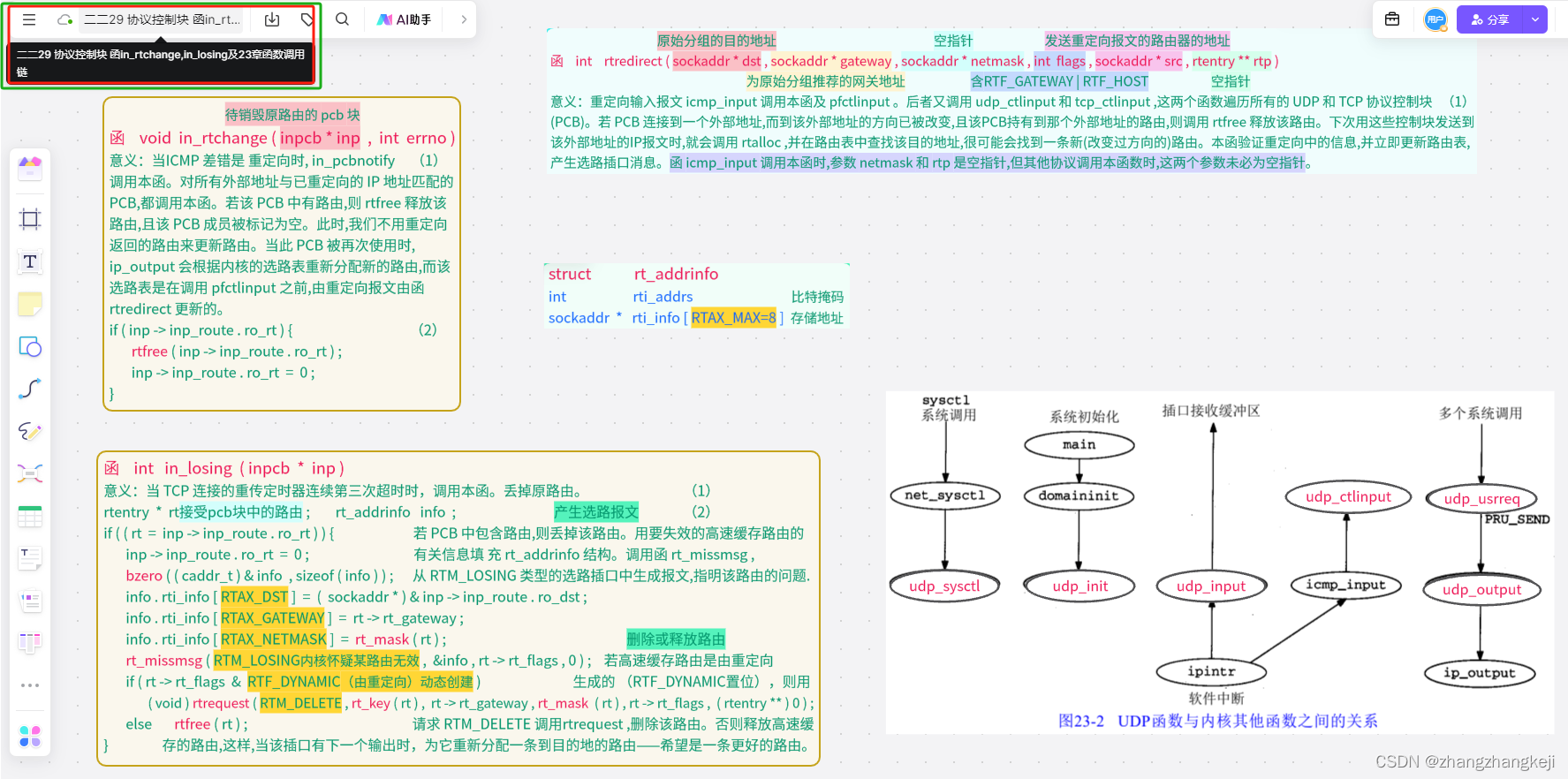This screenshot has height=779, width=1568.
Task: Open the tag icon next to export
Action: click(307, 19)
